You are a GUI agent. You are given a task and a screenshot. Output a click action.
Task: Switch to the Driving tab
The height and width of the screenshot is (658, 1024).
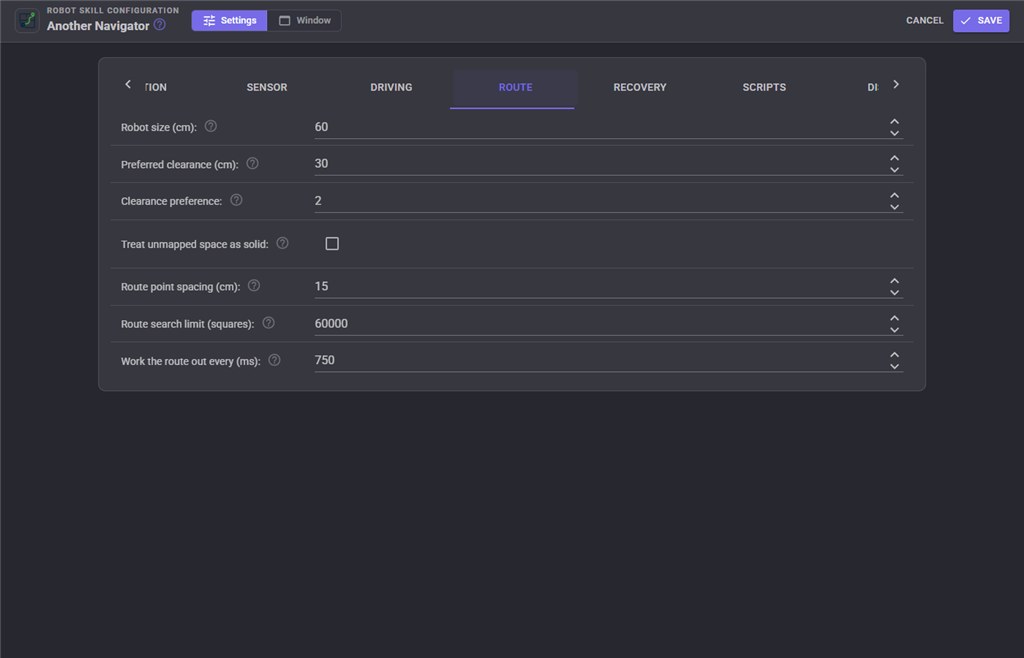point(391,87)
